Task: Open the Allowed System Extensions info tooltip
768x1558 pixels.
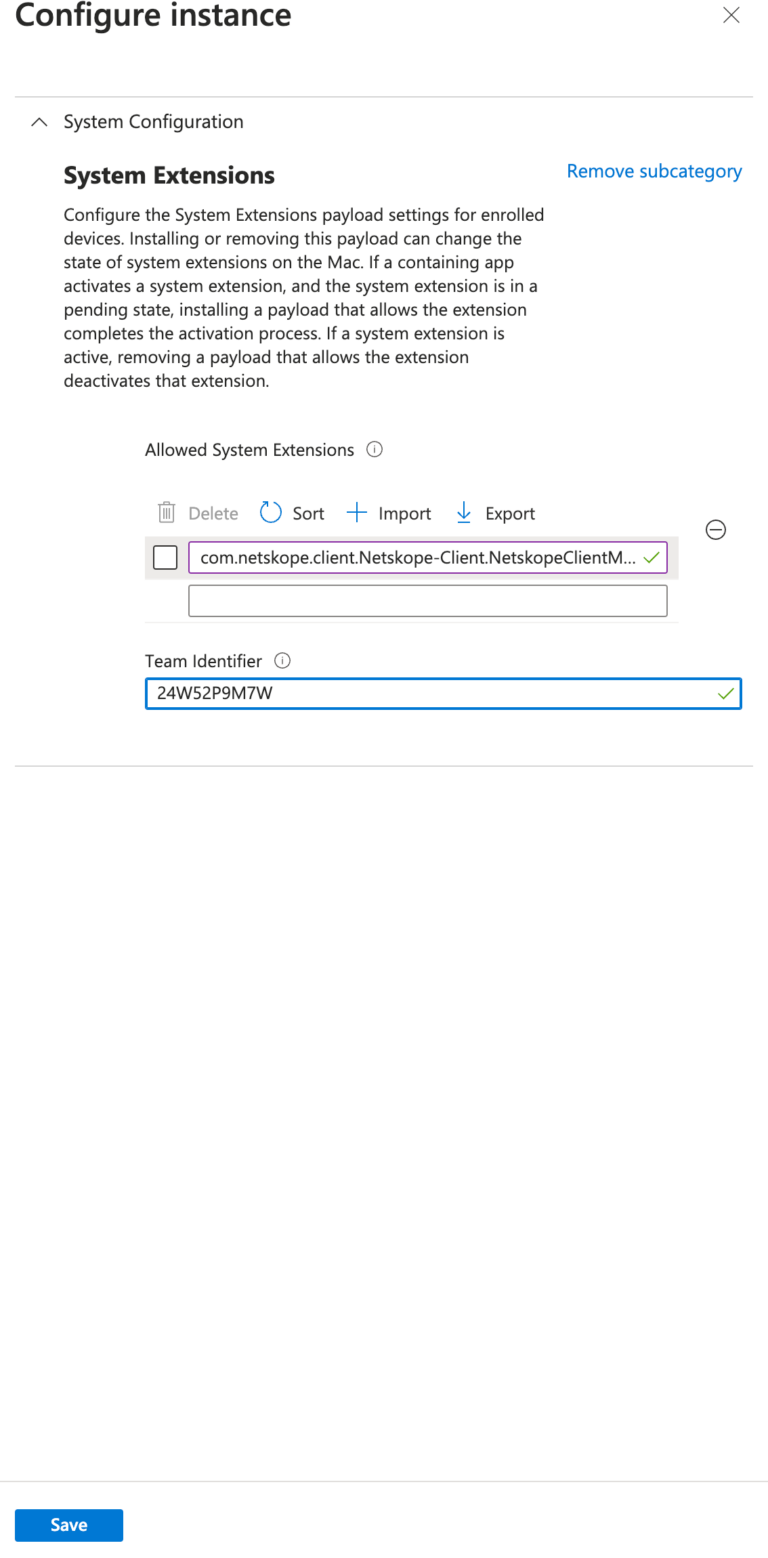Action: click(374, 449)
